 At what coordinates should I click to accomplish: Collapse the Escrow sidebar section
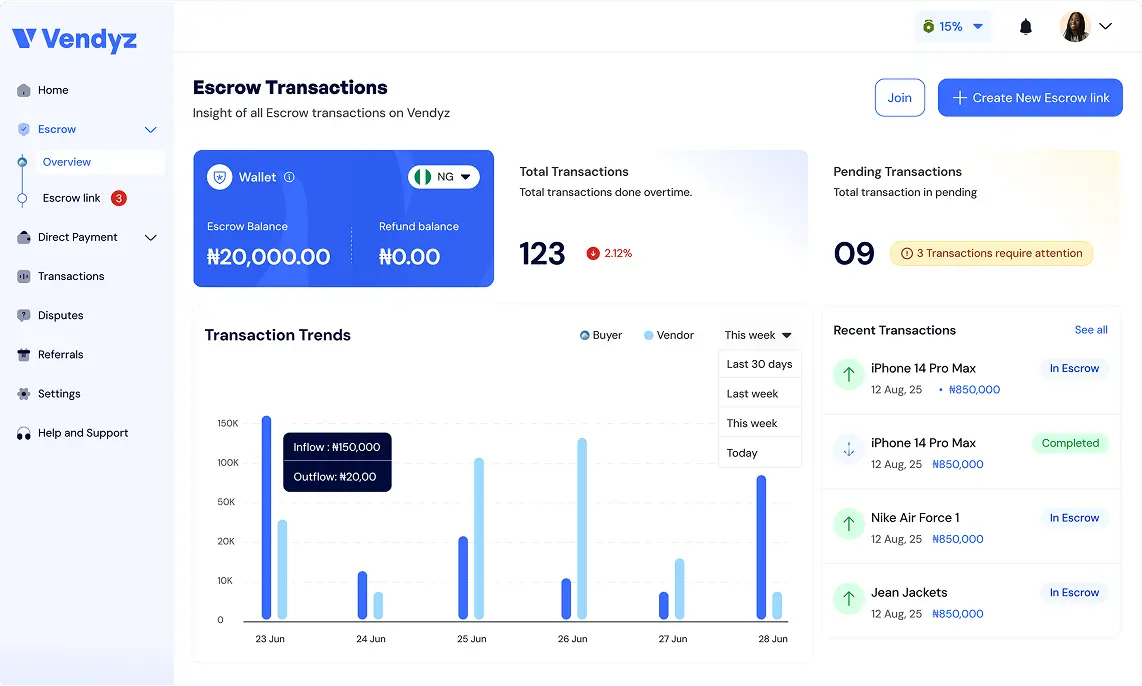(x=151, y=129)
